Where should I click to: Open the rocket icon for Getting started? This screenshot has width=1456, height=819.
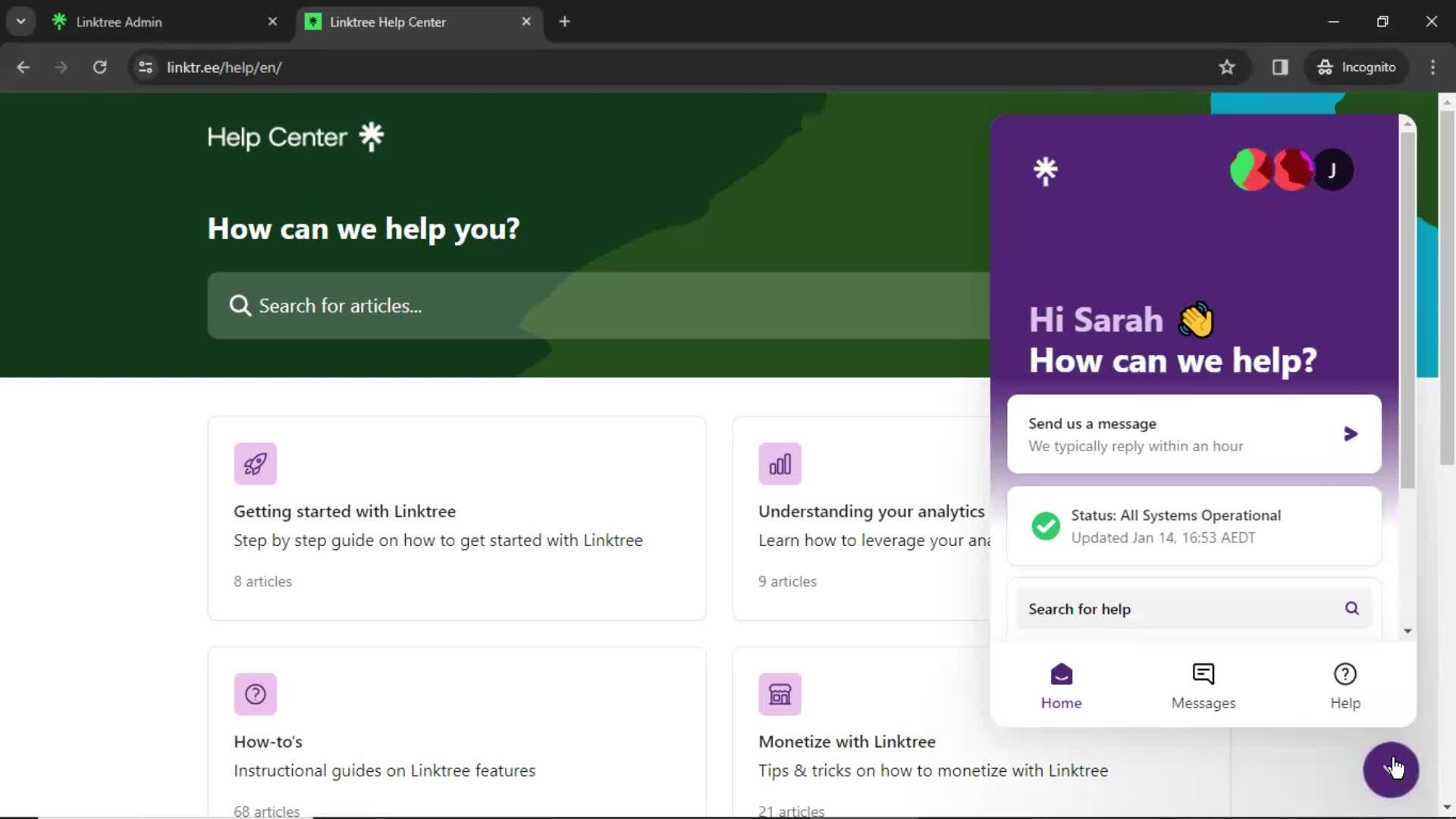click(x=256, y=463)
